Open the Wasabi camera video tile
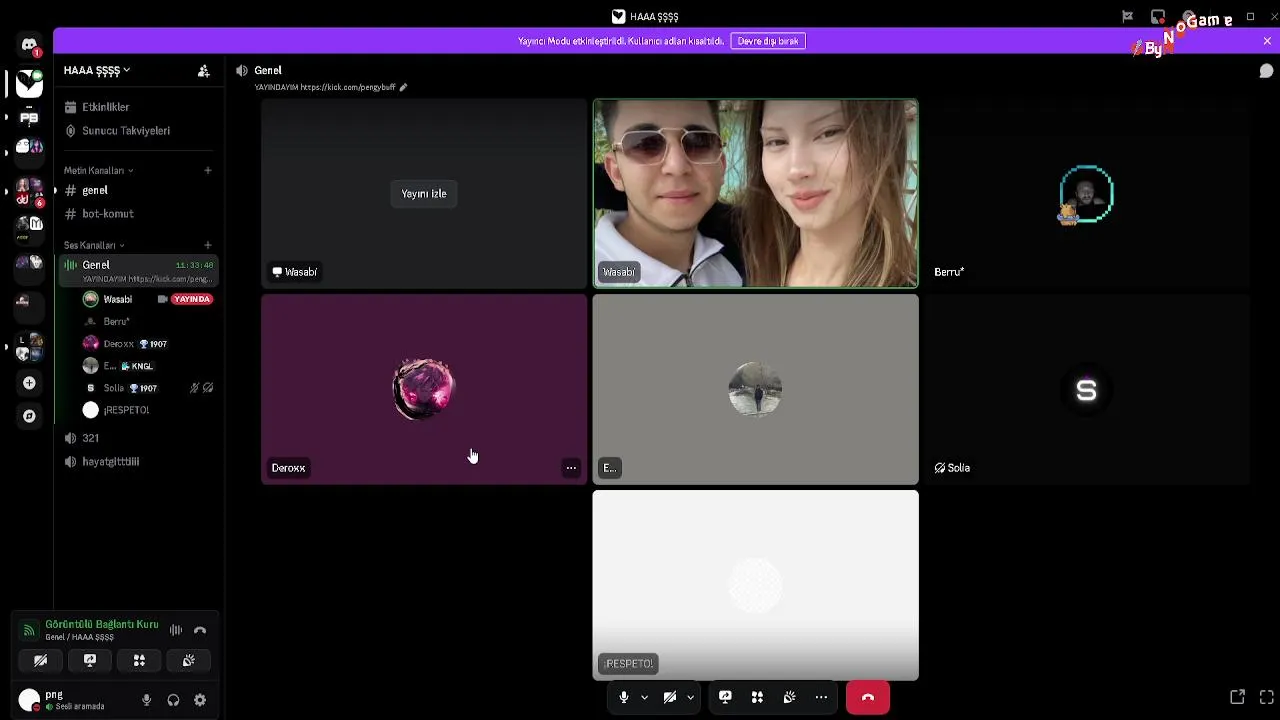The height and width of the screenshot is (720, 1280). coord(755,193)
